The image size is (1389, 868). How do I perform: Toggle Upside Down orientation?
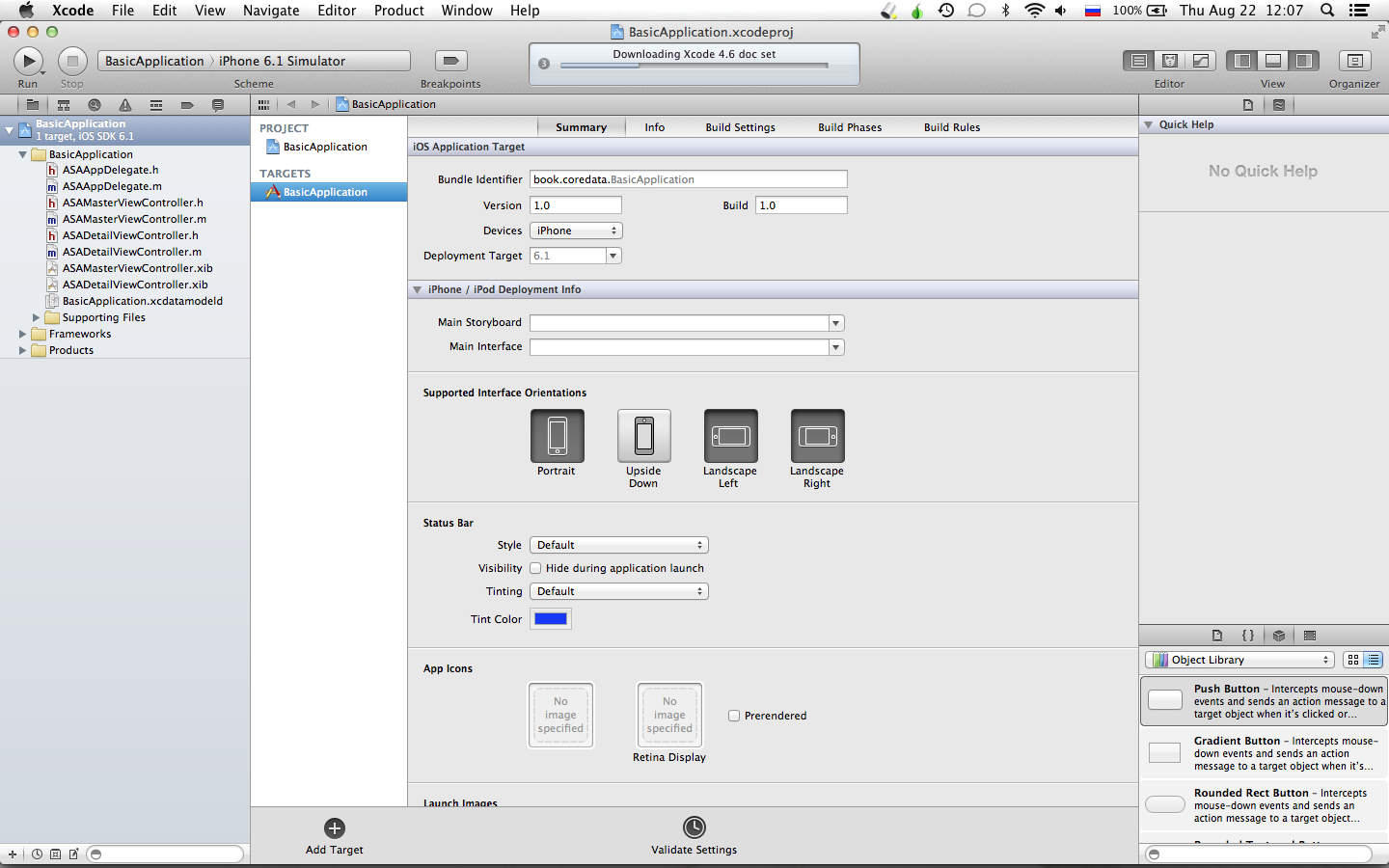point(644,436)
